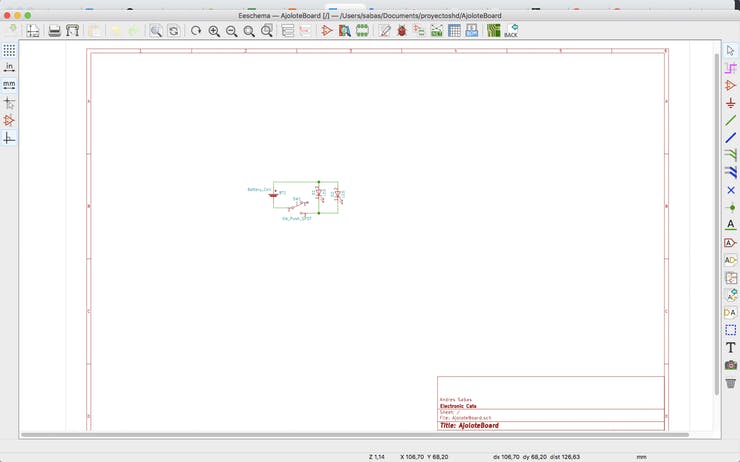
Task: Select the battery cell symbol in schematic
Action: click(x=273, y=193)
